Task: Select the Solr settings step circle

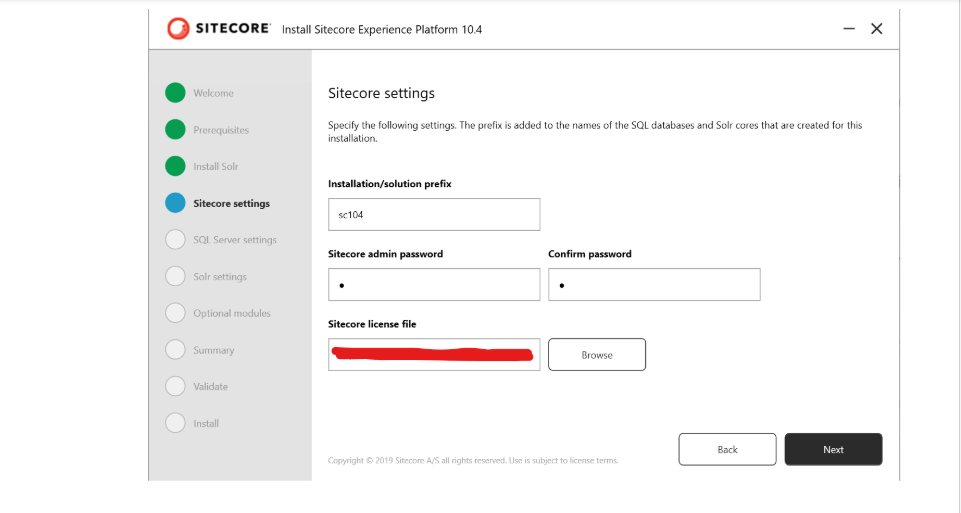Action: 175,276
